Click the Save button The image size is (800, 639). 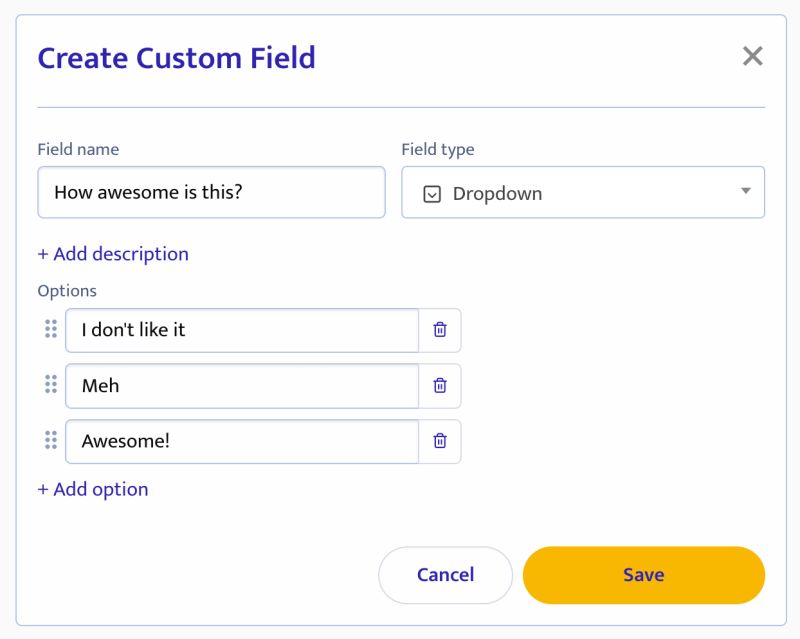point(643,575)
